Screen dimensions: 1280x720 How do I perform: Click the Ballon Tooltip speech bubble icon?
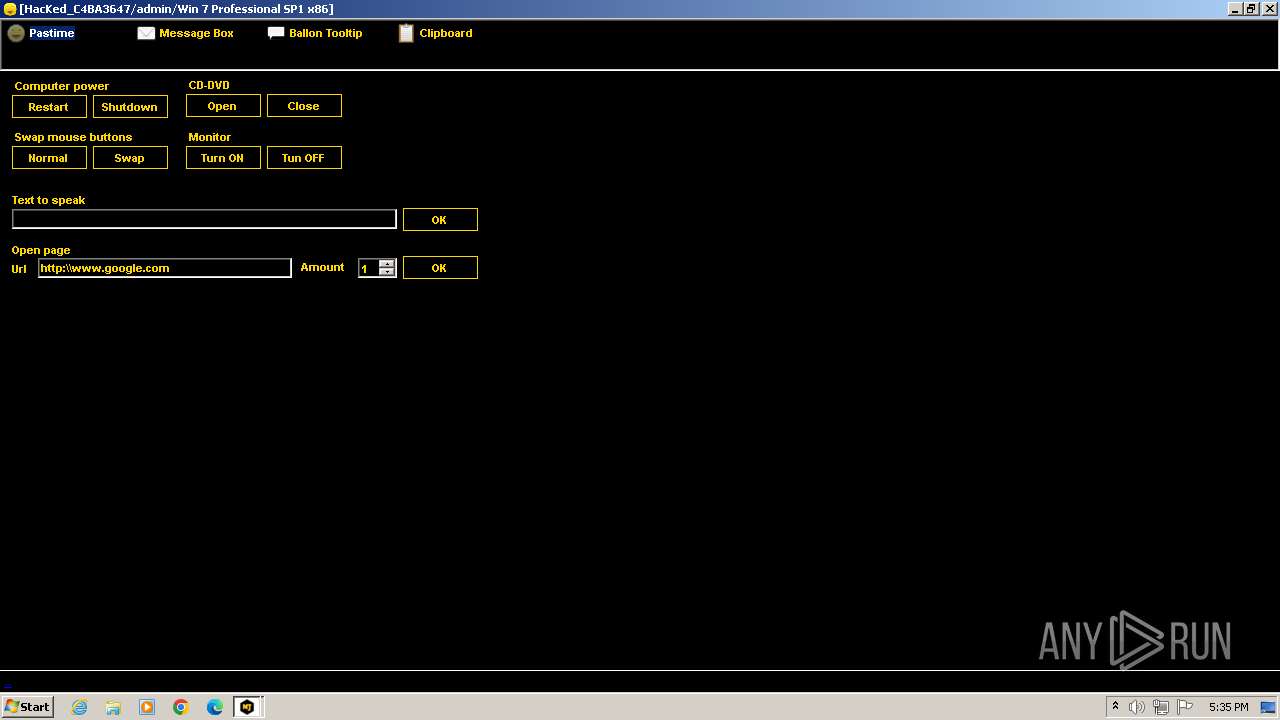[276, 33]
